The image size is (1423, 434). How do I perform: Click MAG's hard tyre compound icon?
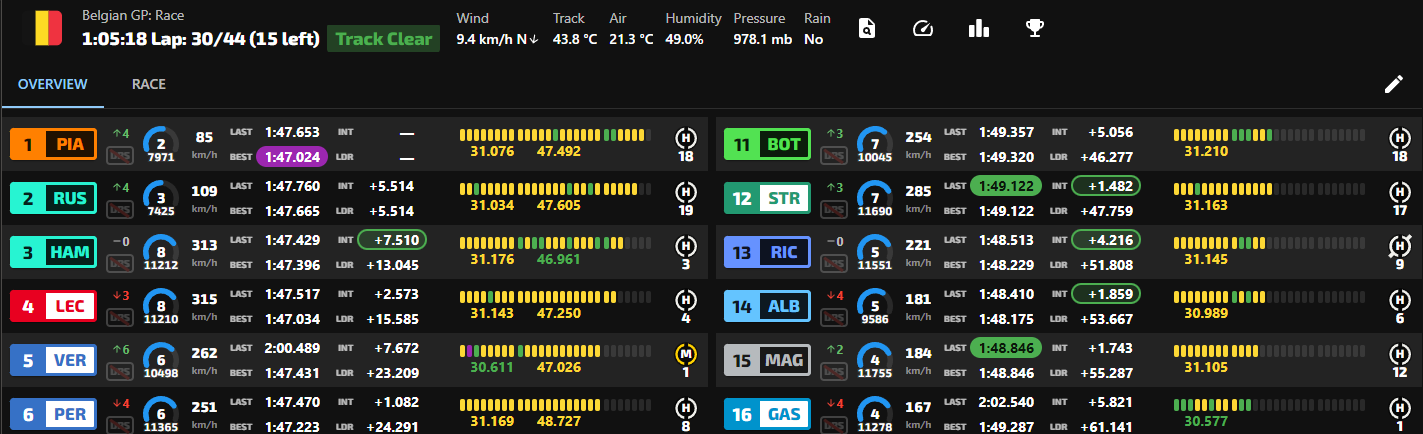[x=1400, y=352]
